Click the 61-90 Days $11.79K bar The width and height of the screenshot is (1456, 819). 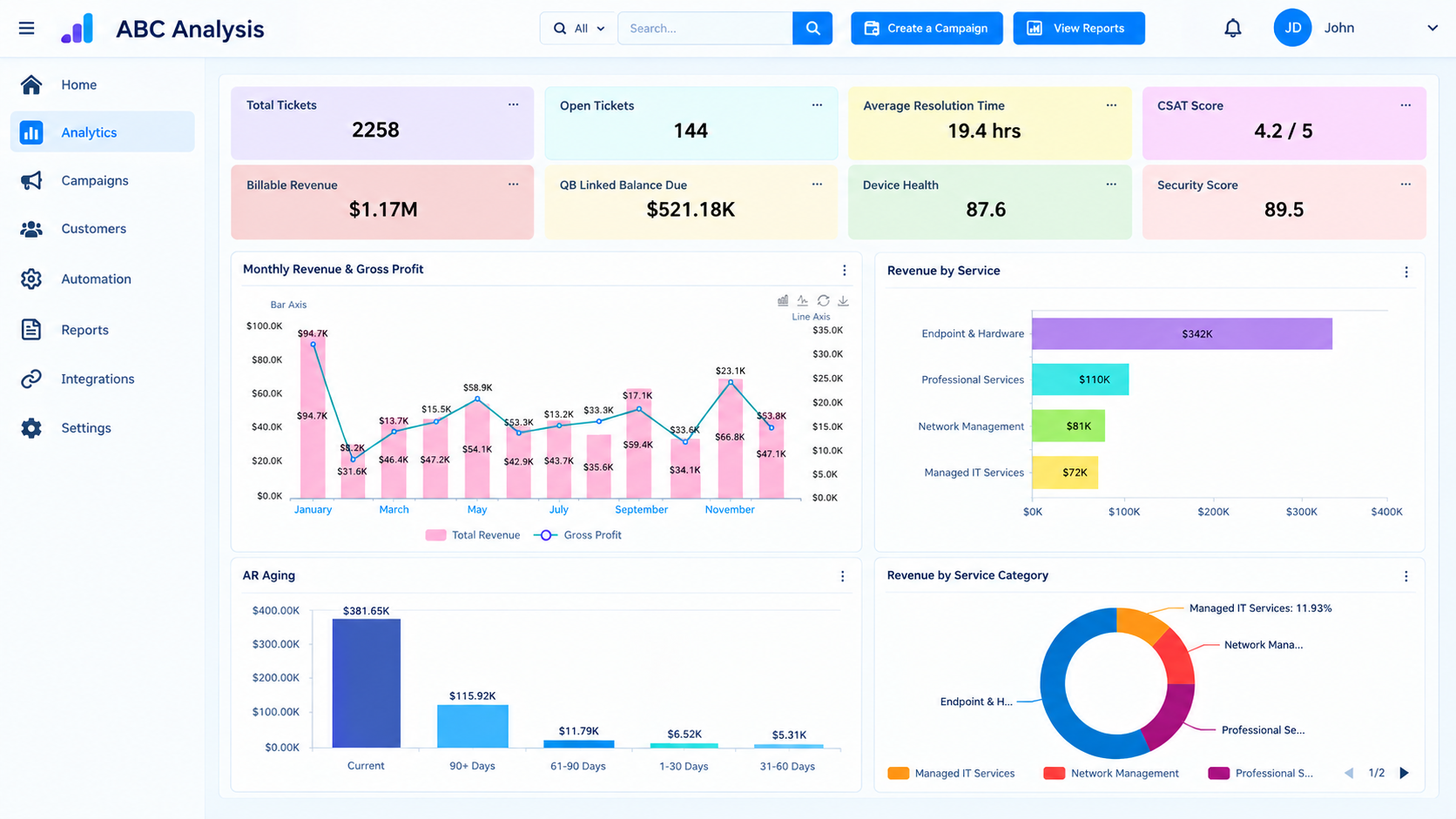pos(578,744)
